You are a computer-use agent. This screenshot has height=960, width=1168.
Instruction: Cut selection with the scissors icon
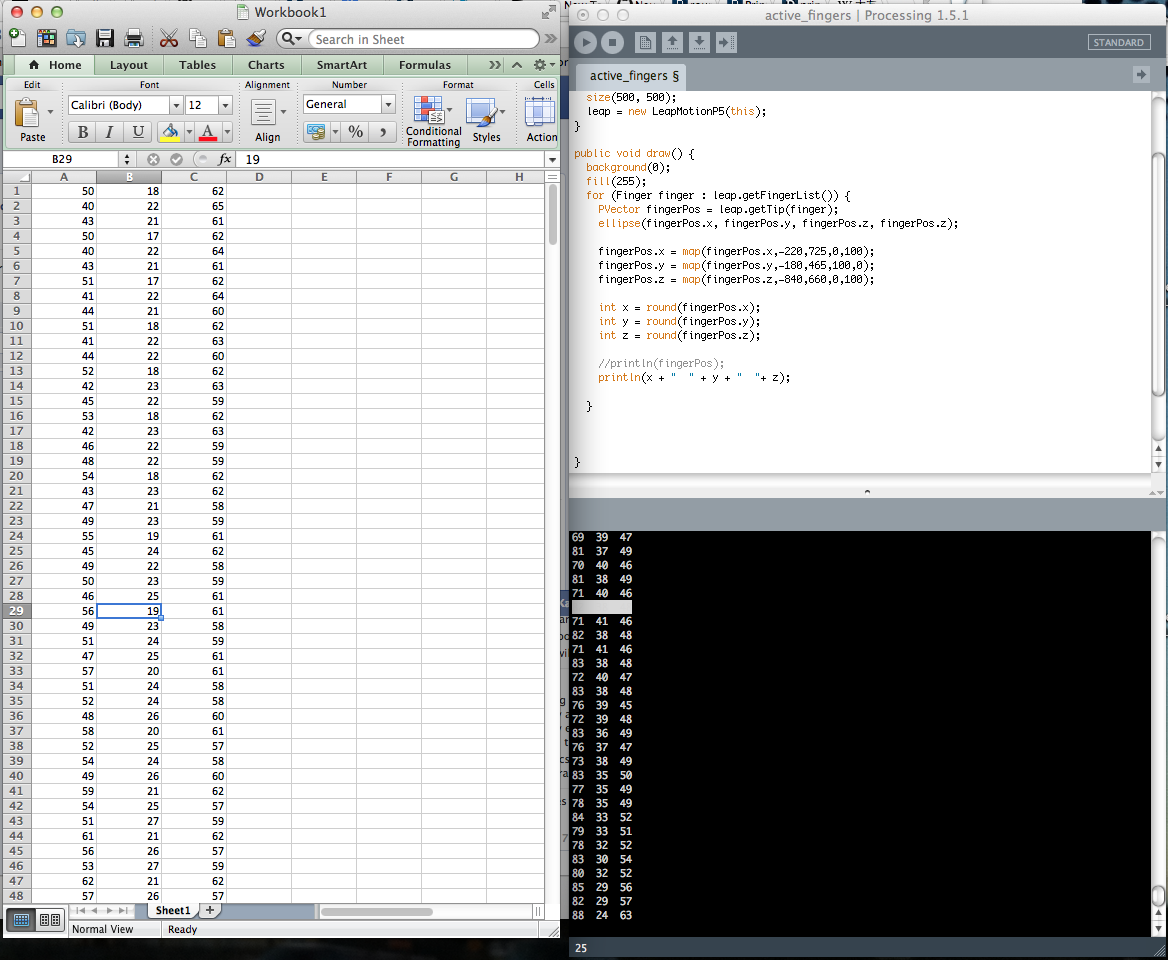click(169, 38)
